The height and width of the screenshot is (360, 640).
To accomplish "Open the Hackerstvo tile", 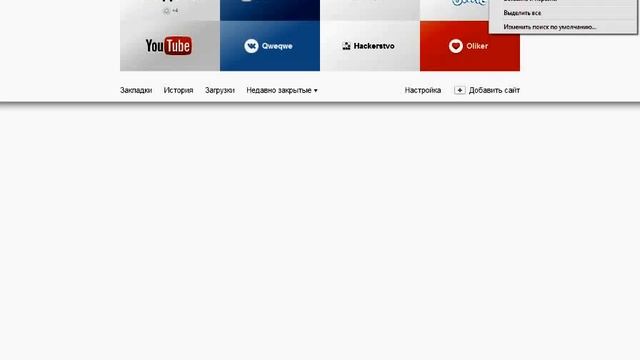I will click(x=370, y=46).
